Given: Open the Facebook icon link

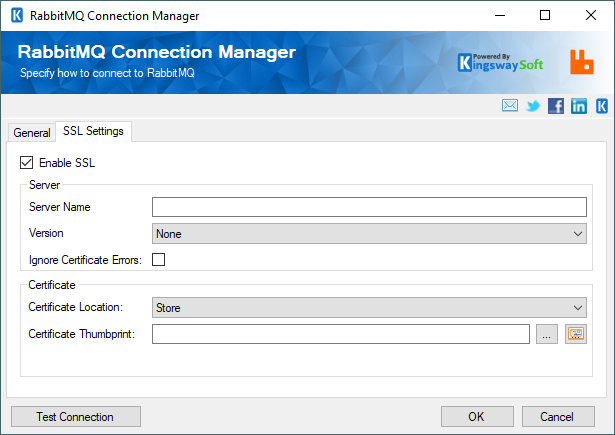Looking at the screenshot, I should pyautogui.click(x=556, y=106).
